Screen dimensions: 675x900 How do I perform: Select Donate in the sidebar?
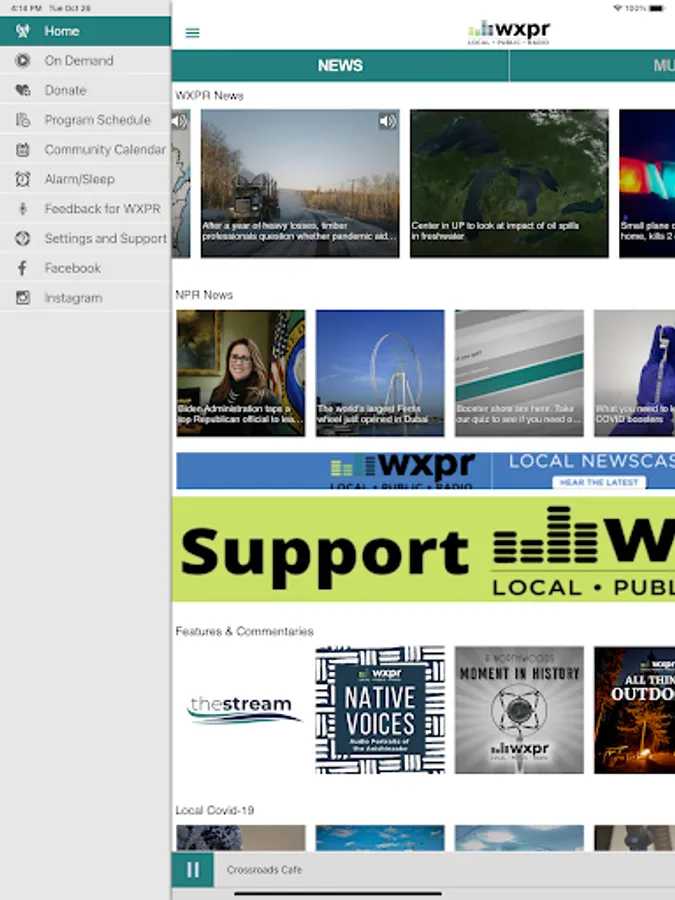(86, 90)
